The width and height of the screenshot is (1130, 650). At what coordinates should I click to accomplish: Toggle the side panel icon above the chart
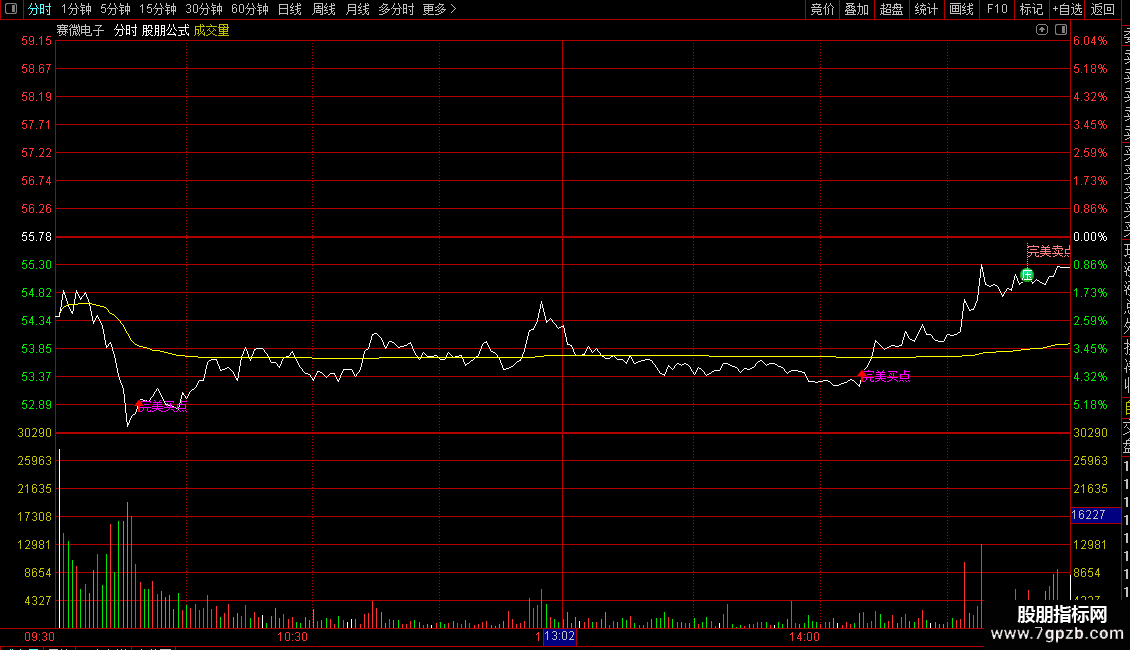click(1061, 30)
